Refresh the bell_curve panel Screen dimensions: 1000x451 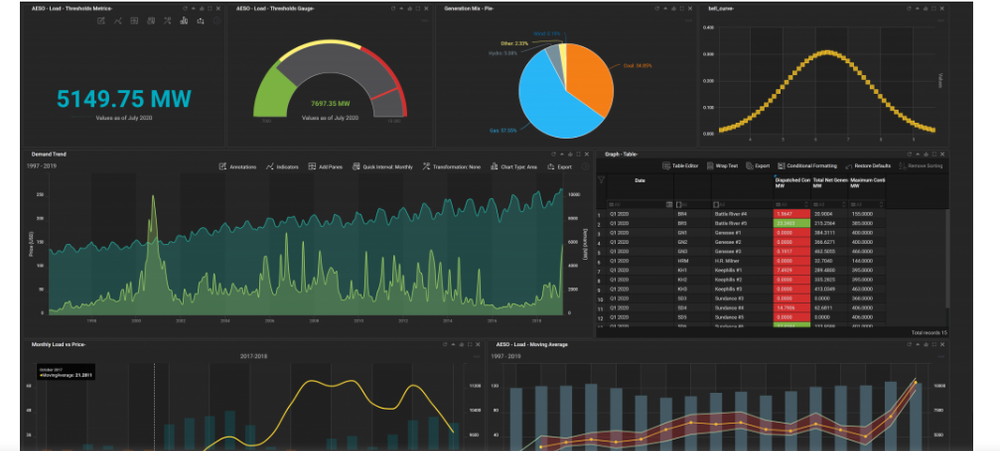tap(909, 8)
